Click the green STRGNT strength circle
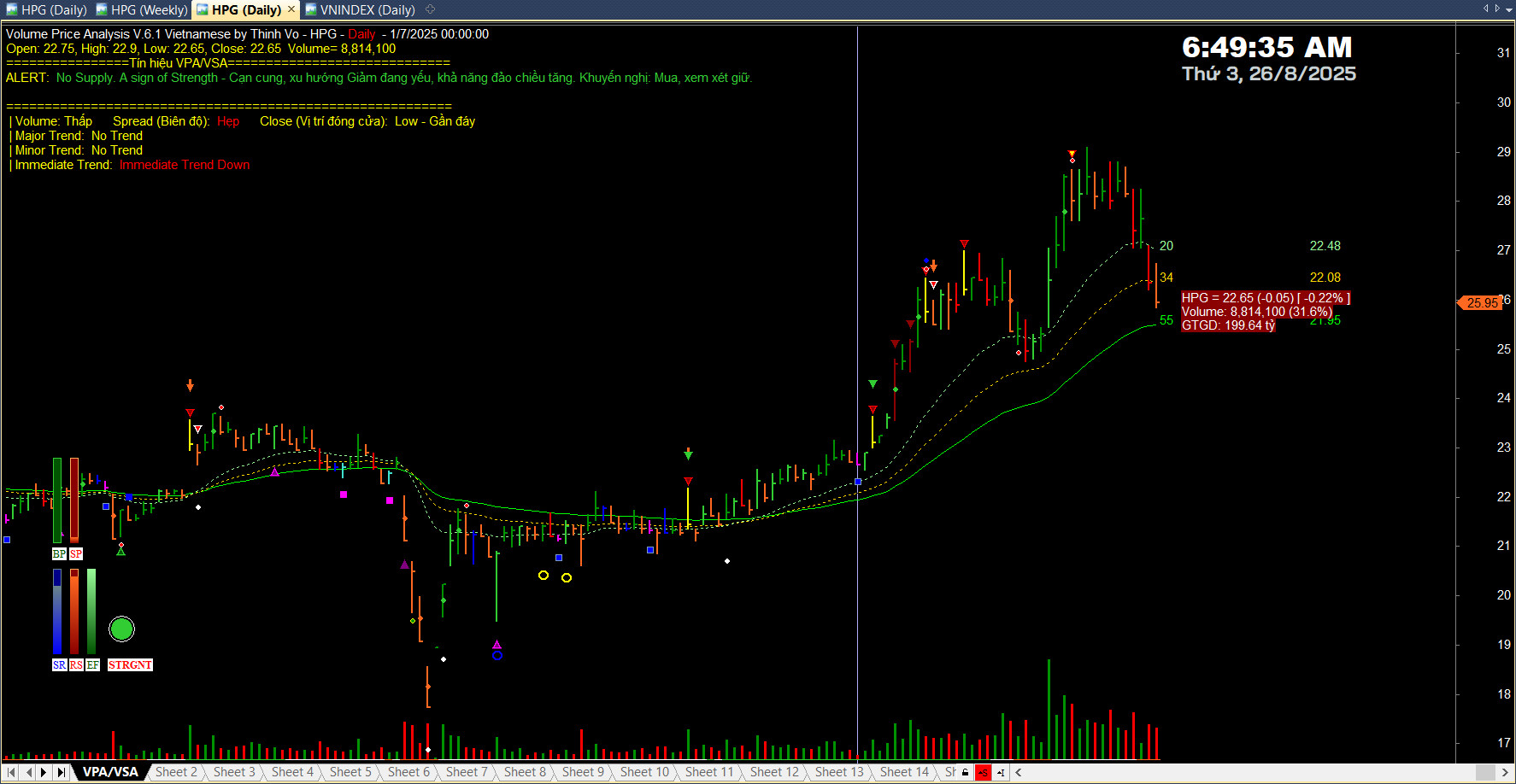This screenshot has height=784, width=1516. (x=122, y=629)
